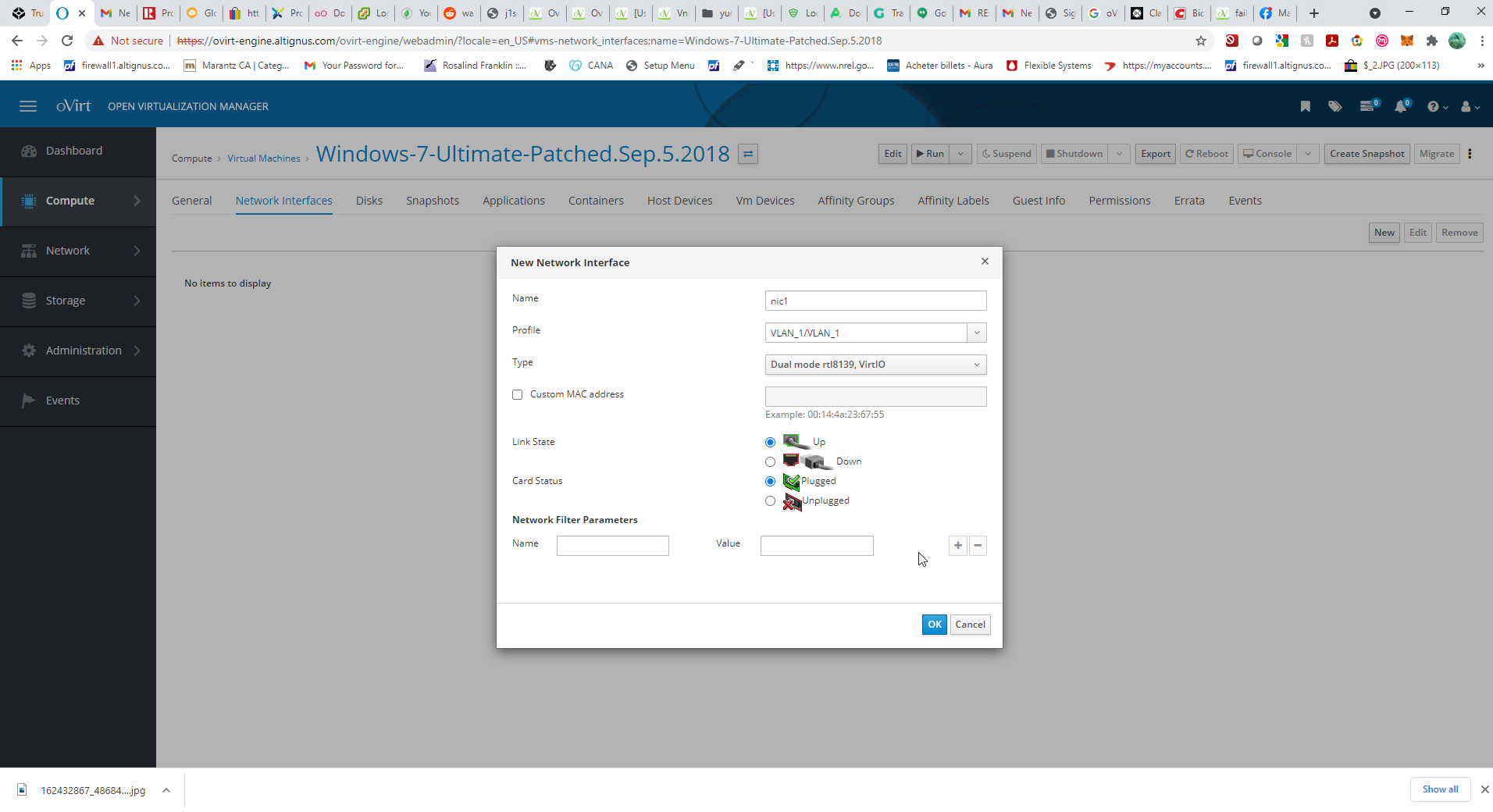Confirm dialog with OK button
Screen dimensions: 1493x812
(934, 625)
